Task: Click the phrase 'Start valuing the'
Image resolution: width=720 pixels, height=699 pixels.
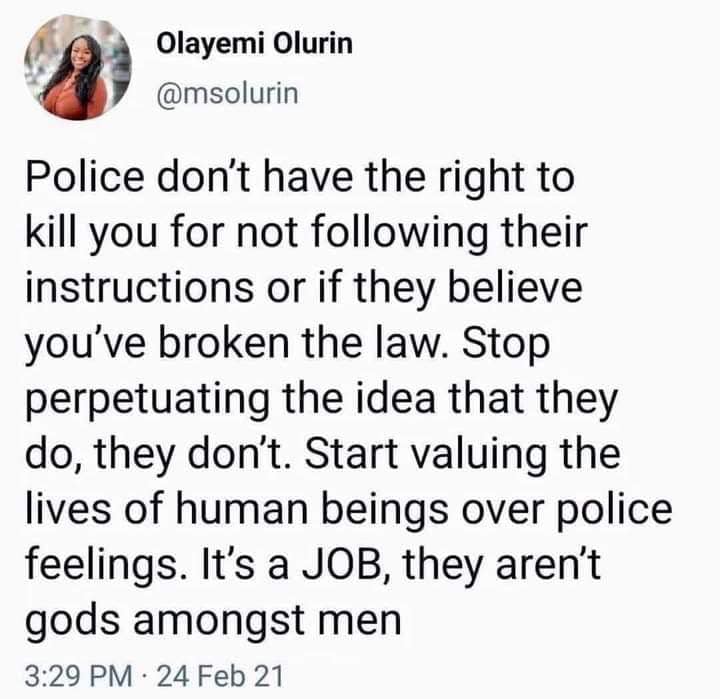Action: [462, 454]
